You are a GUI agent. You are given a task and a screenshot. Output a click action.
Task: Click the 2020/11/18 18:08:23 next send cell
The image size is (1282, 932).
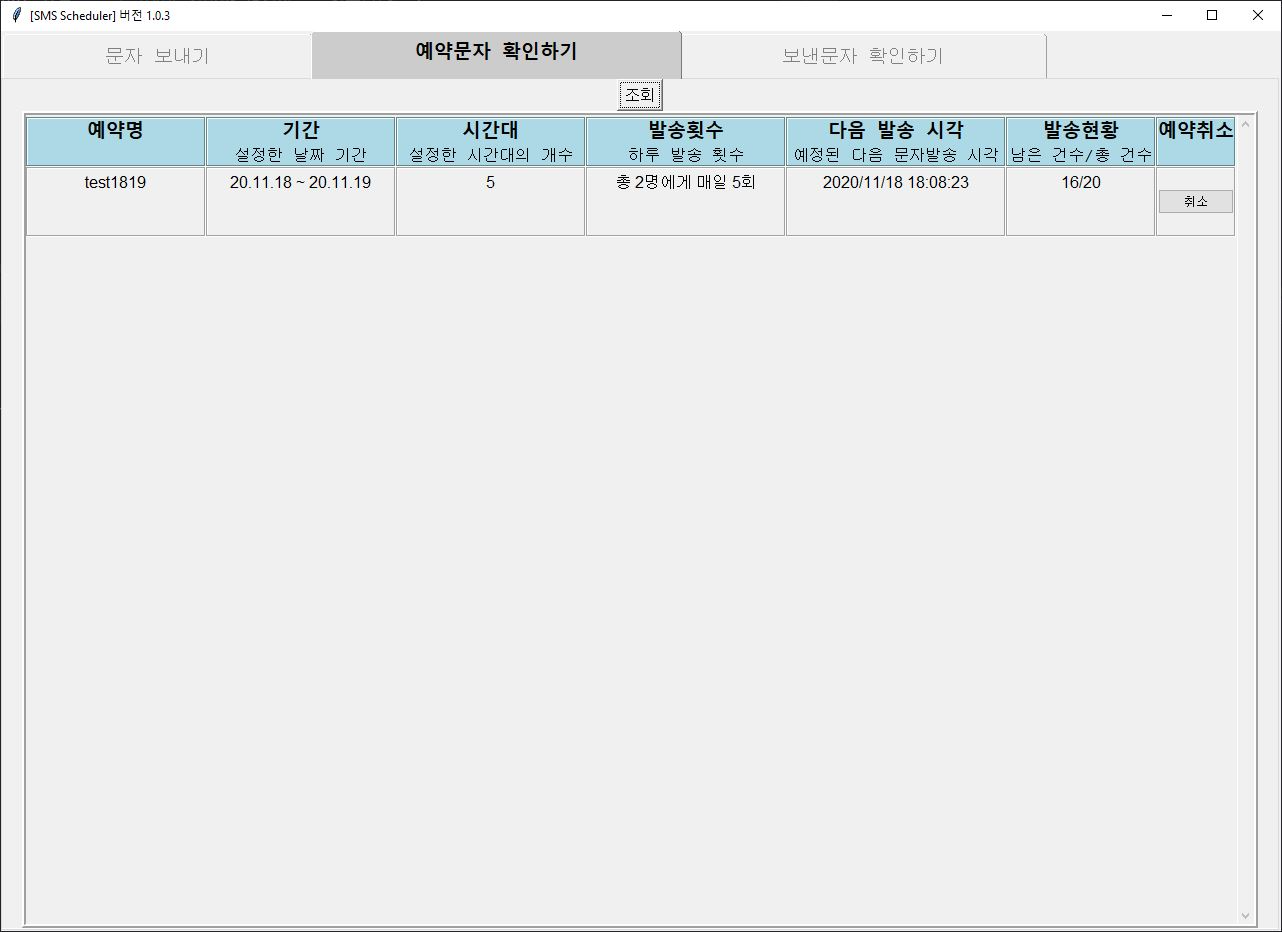(x=895, y=201)
